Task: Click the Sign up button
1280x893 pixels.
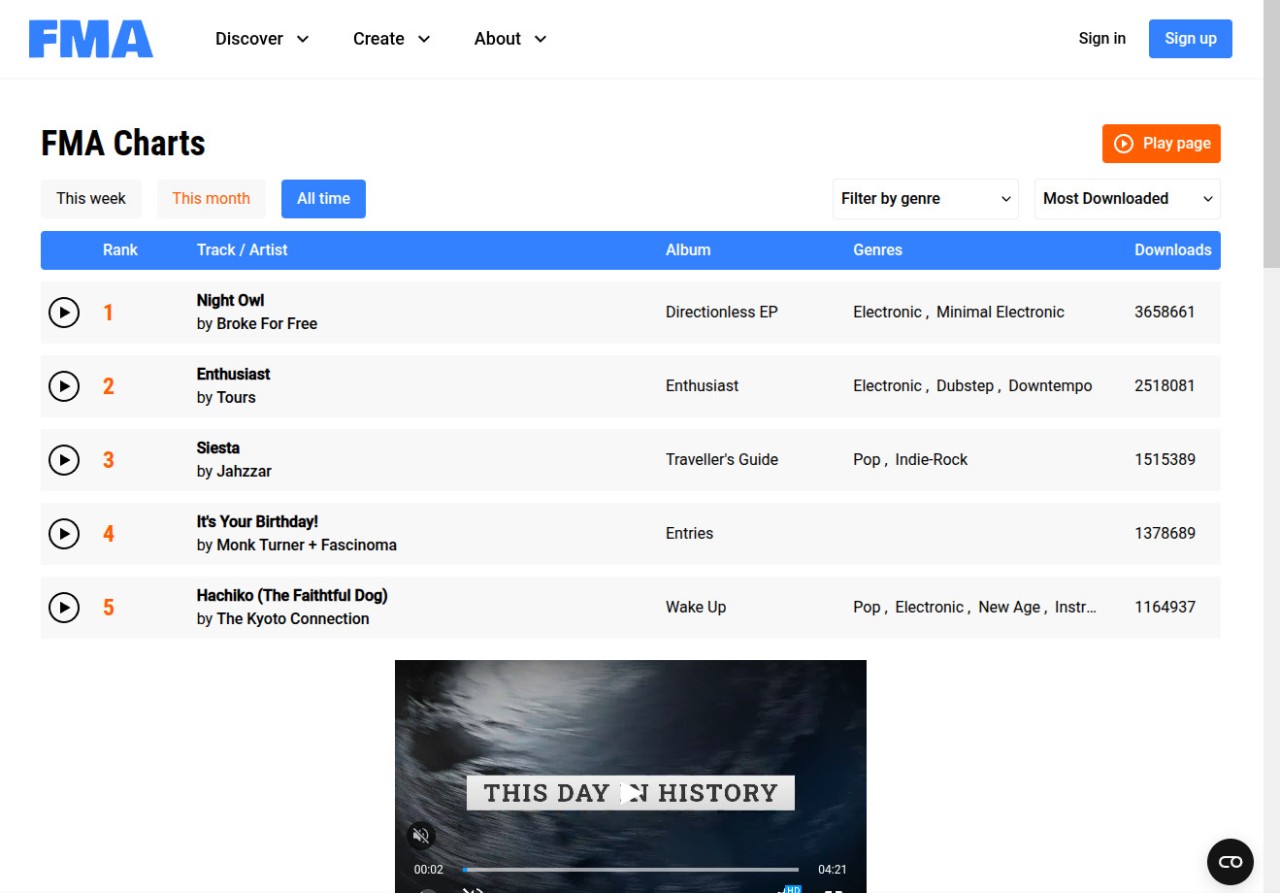Action: (1190, 39)
